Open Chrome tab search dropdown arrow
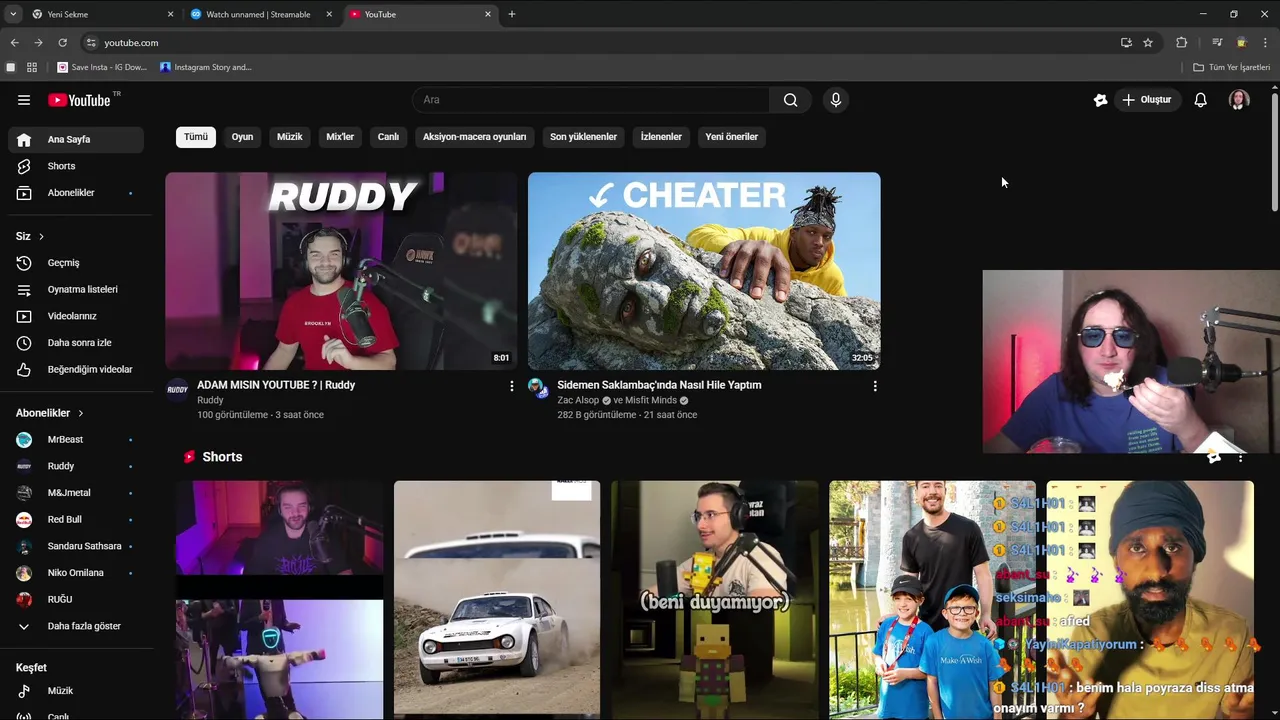Screen dimensions: 1280x720 [12, 14]
